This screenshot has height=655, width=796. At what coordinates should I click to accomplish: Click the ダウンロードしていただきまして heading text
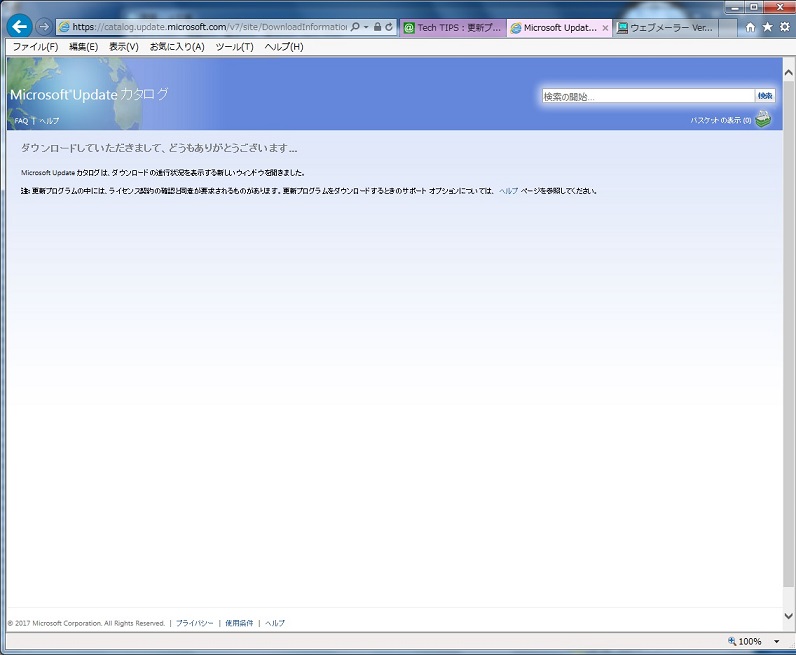pos(159,148)
